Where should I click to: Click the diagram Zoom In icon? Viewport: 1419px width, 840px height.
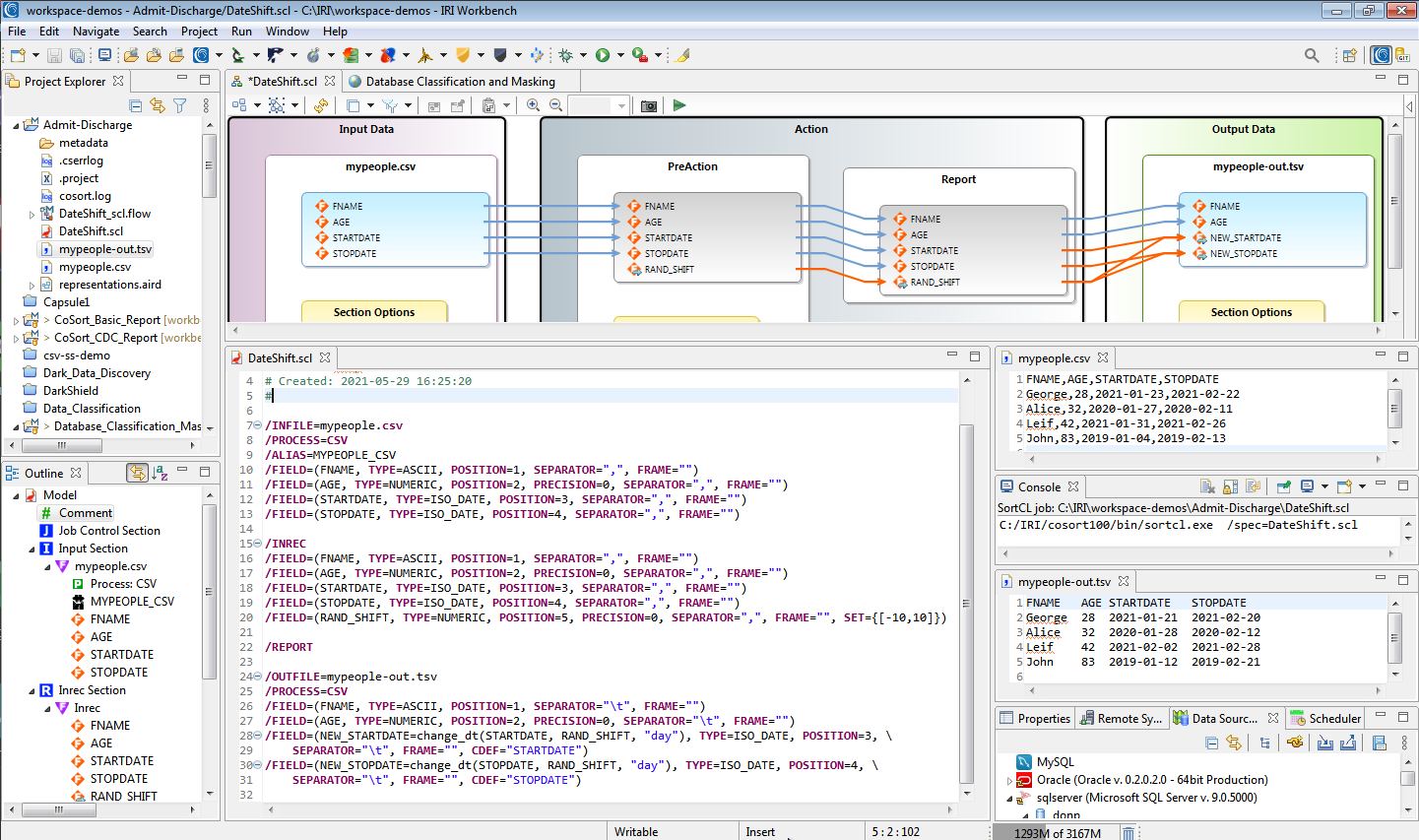[x=534, y=105]
